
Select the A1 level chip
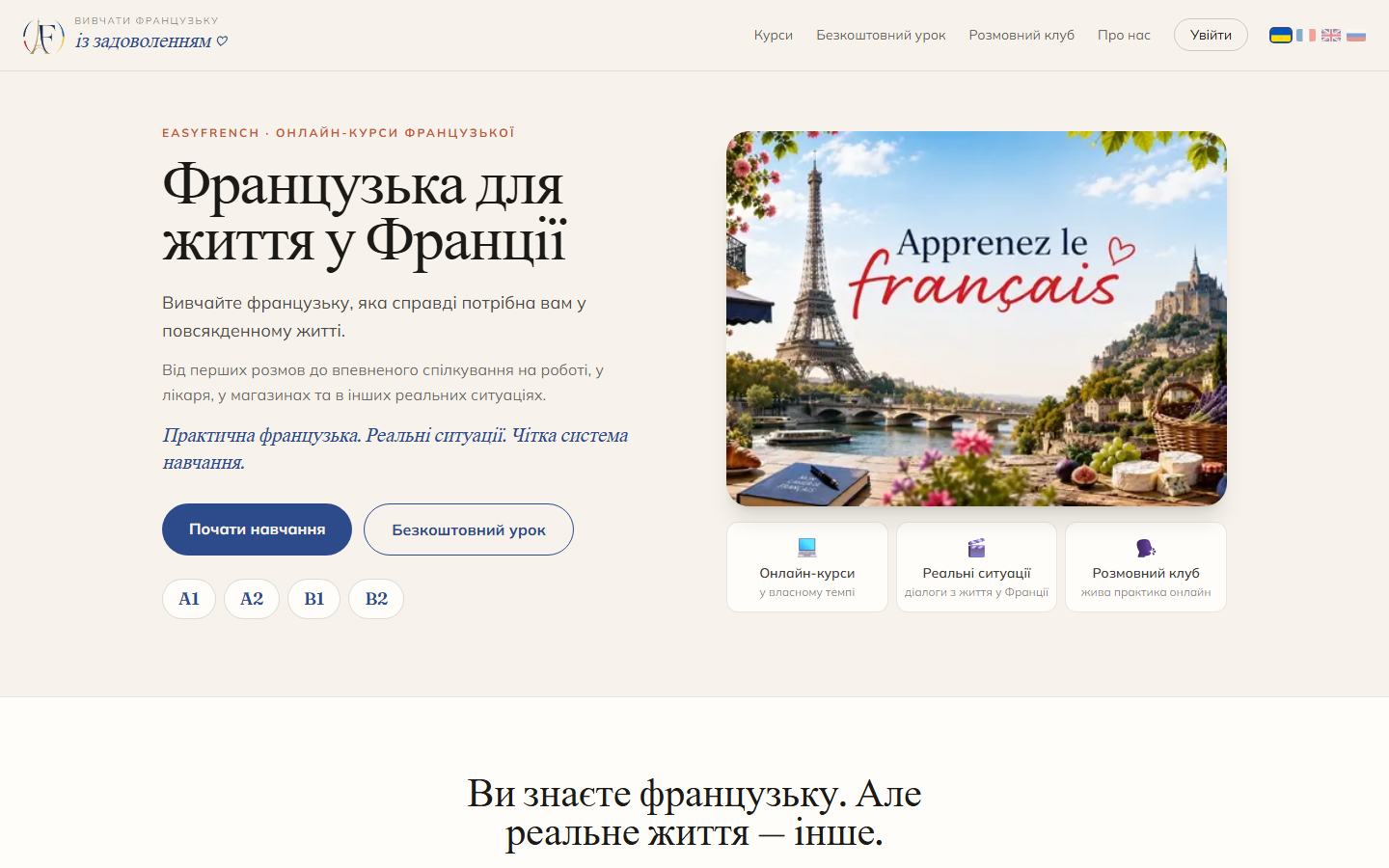189,599
